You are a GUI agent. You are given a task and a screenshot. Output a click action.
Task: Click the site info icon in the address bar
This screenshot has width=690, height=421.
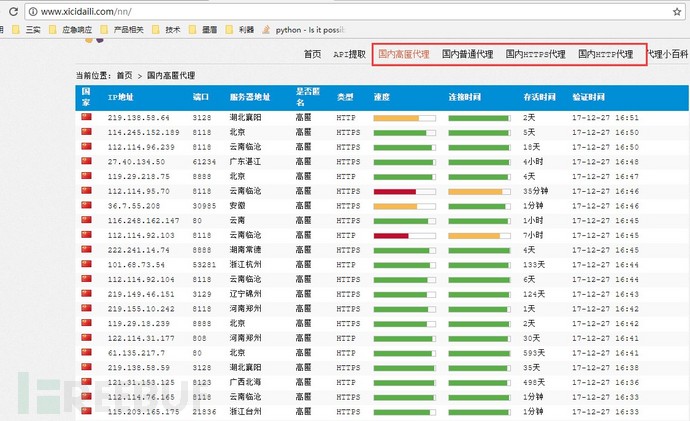click(x=33, y=12)
